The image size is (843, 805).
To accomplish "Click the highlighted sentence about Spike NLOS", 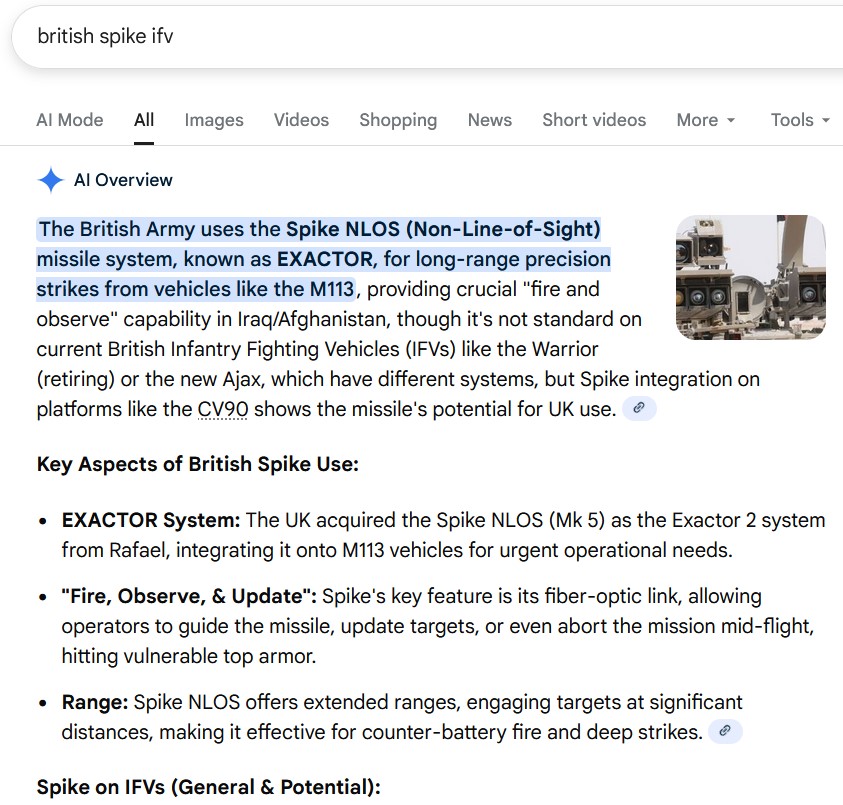I will (320, 259).
